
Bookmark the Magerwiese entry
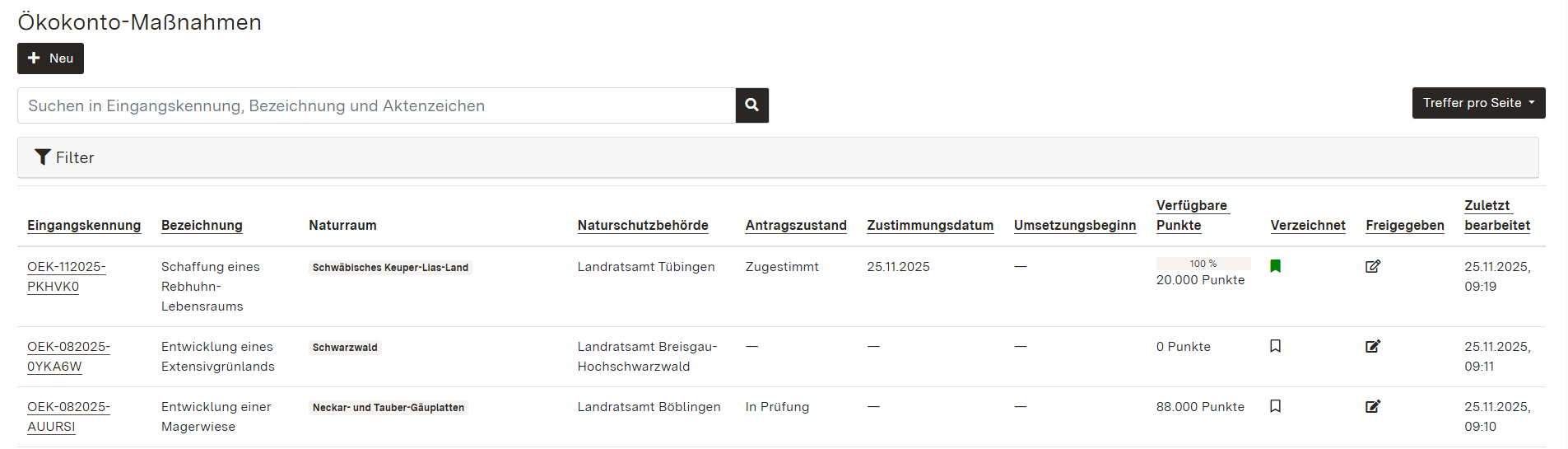1275,406
